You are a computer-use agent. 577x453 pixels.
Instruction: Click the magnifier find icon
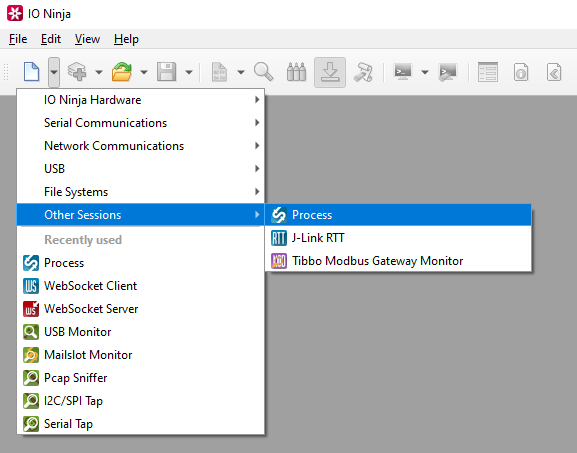pos(263,72)
